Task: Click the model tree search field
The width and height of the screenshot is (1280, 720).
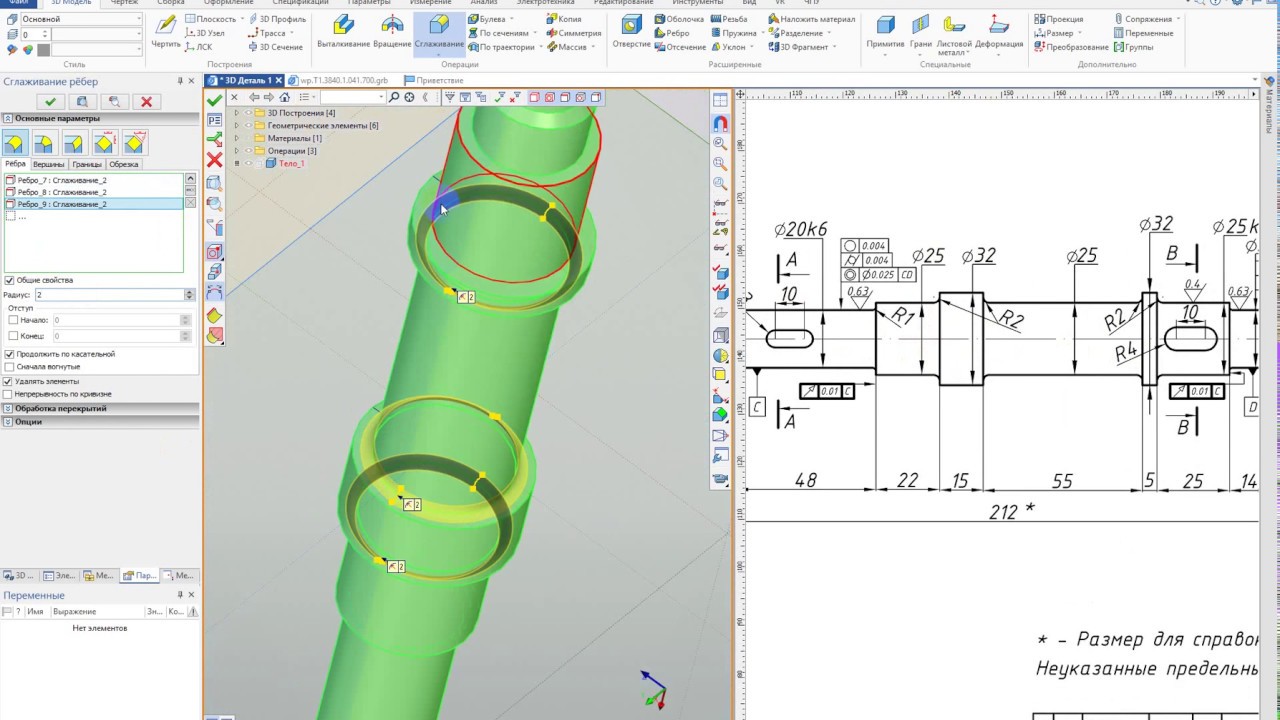Action: click(352, 97)
